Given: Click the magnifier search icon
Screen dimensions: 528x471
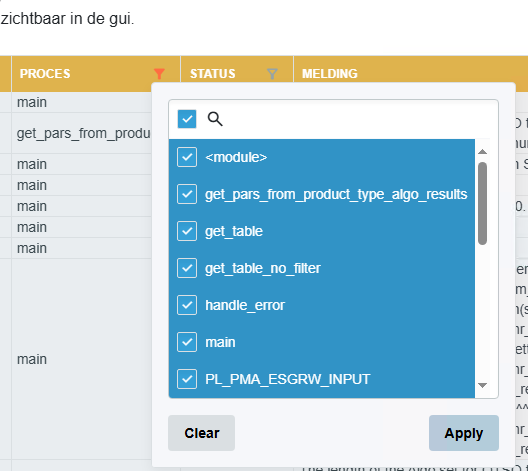Looking at the screenshot, I should tap(215, 119).
